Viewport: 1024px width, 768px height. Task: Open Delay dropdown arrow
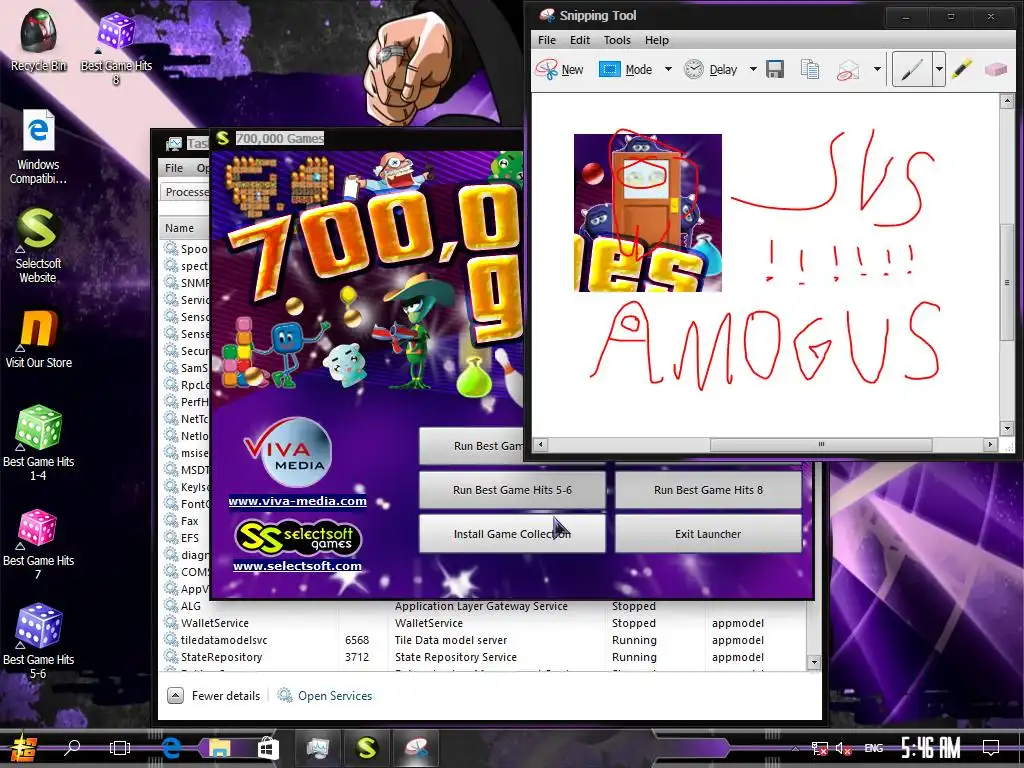(753, 69)
